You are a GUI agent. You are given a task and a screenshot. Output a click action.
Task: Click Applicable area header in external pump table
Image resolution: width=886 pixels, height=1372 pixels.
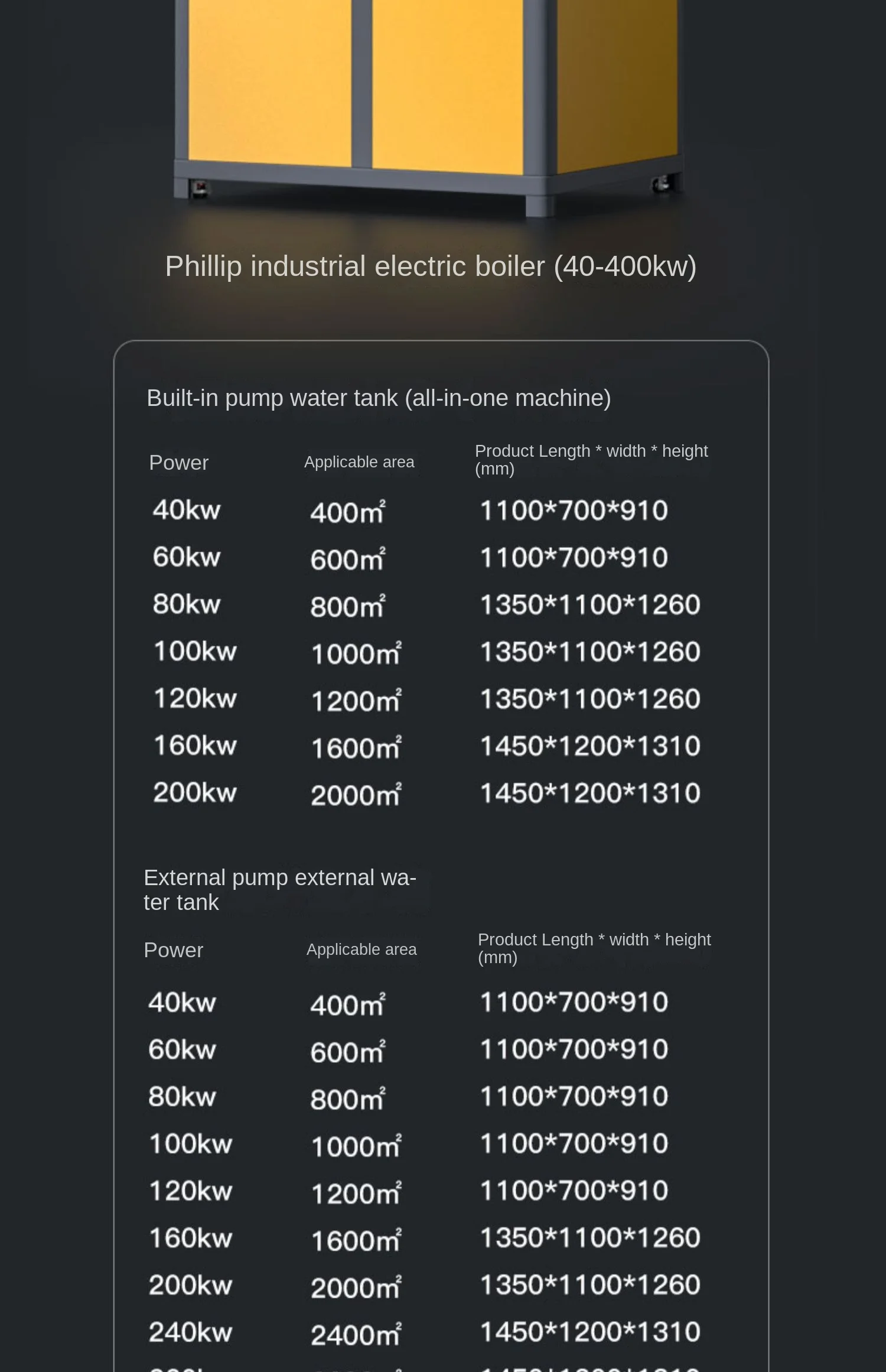(x=361, y=950)
